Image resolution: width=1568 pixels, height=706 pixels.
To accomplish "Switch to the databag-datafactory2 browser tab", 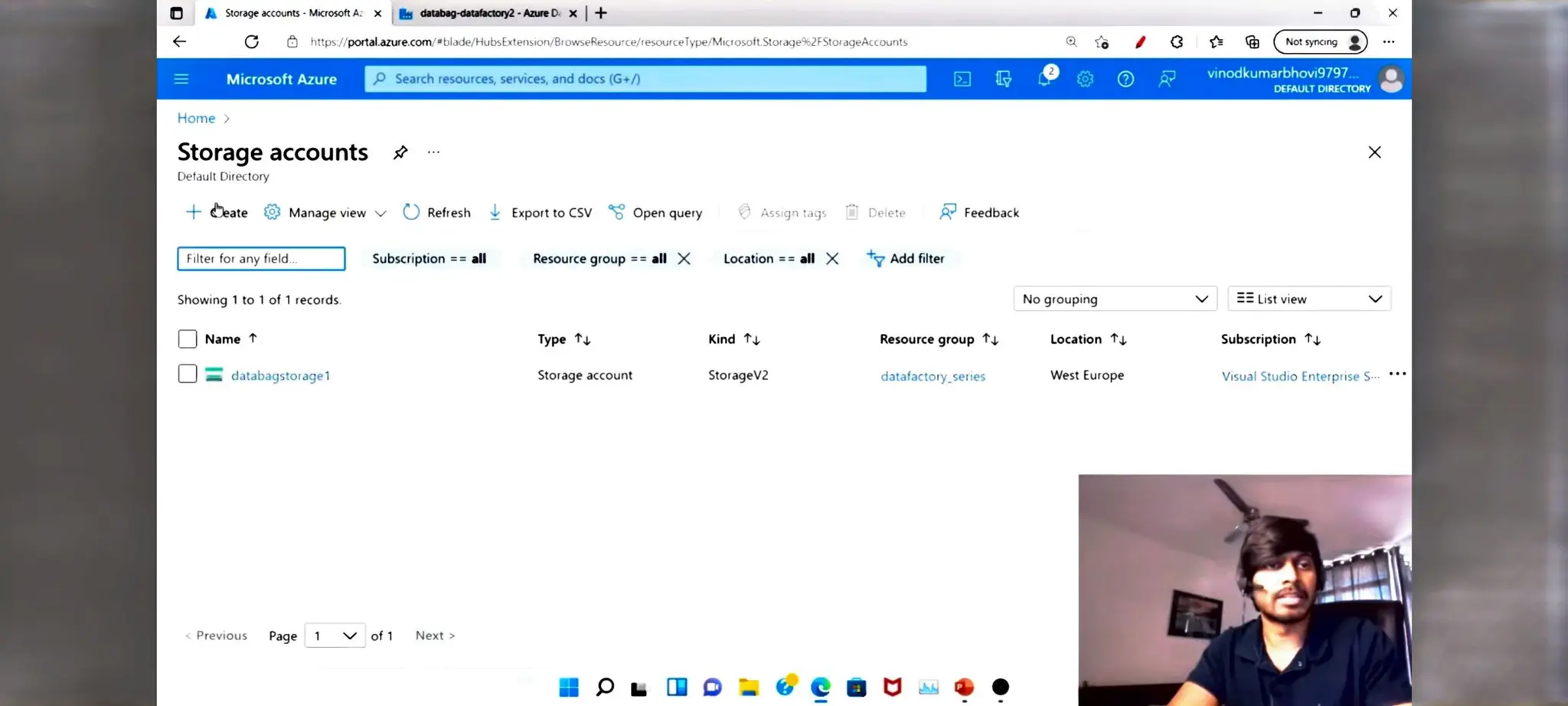I will click(488, 13).
